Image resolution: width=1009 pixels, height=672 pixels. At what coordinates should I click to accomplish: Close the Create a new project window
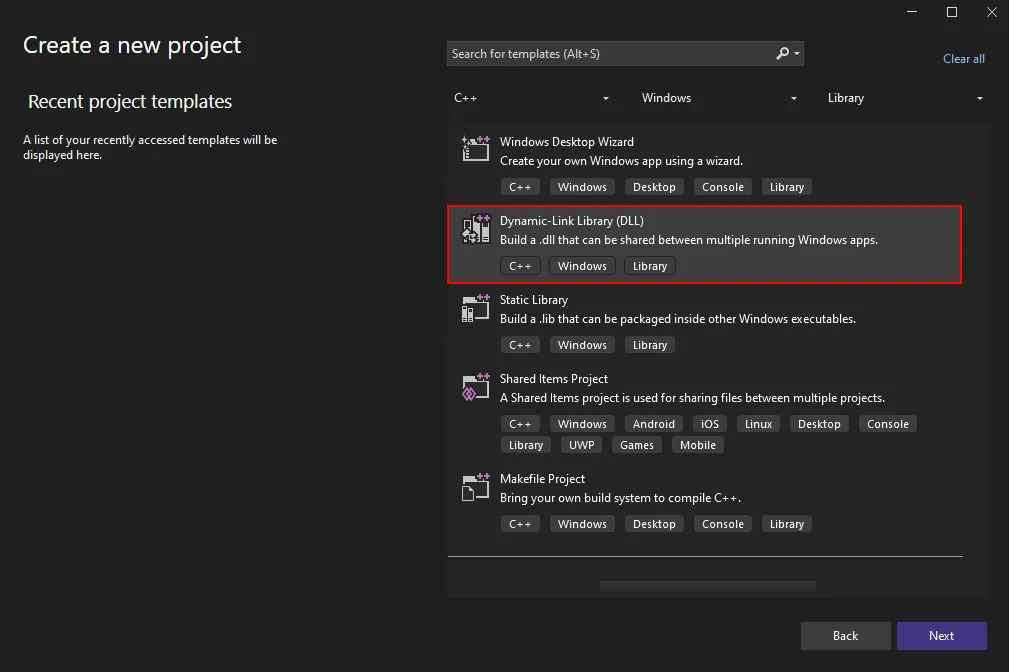pyautogui.click(x=992, y=12)
